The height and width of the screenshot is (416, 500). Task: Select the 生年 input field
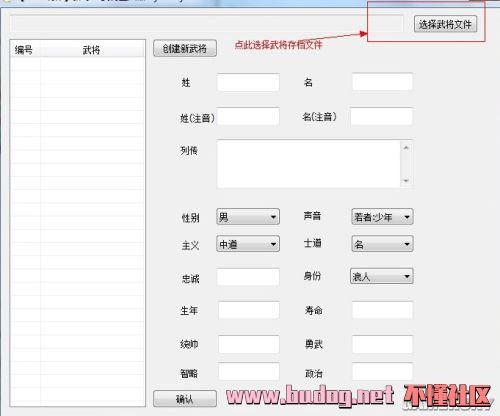(x=249, y=310)
